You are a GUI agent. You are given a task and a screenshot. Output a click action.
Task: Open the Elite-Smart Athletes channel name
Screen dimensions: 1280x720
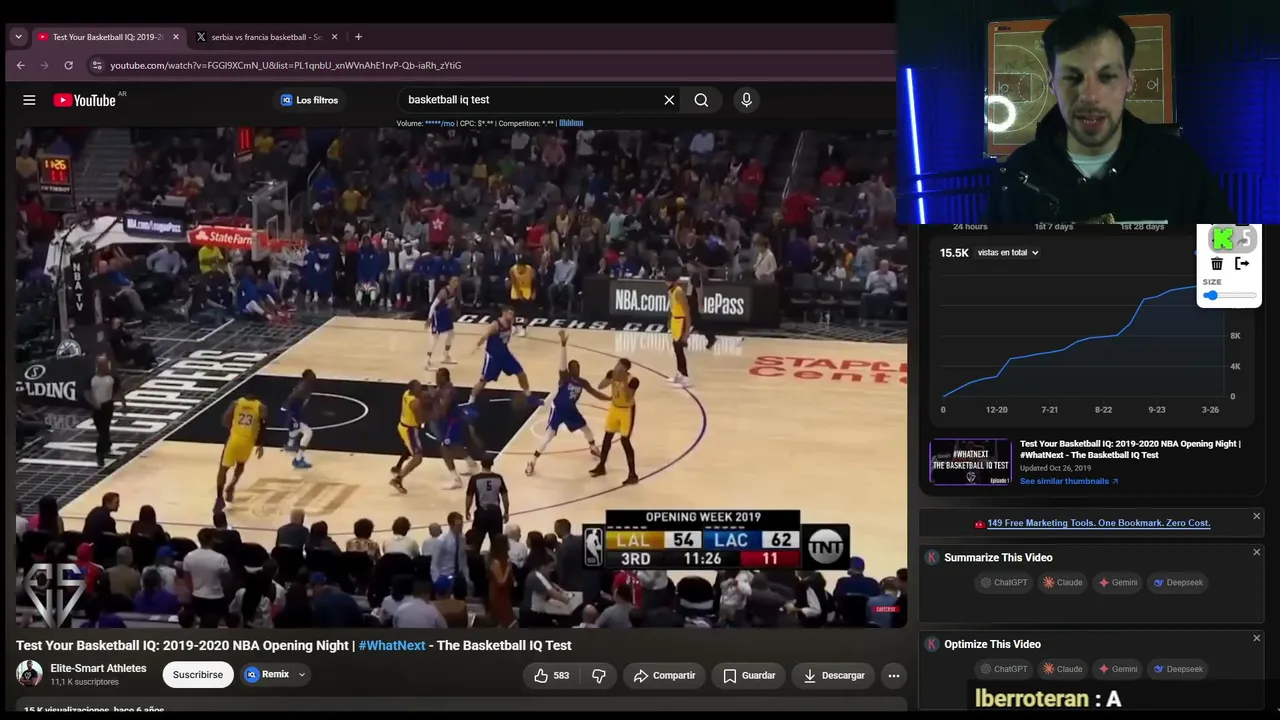coord(99,668)
